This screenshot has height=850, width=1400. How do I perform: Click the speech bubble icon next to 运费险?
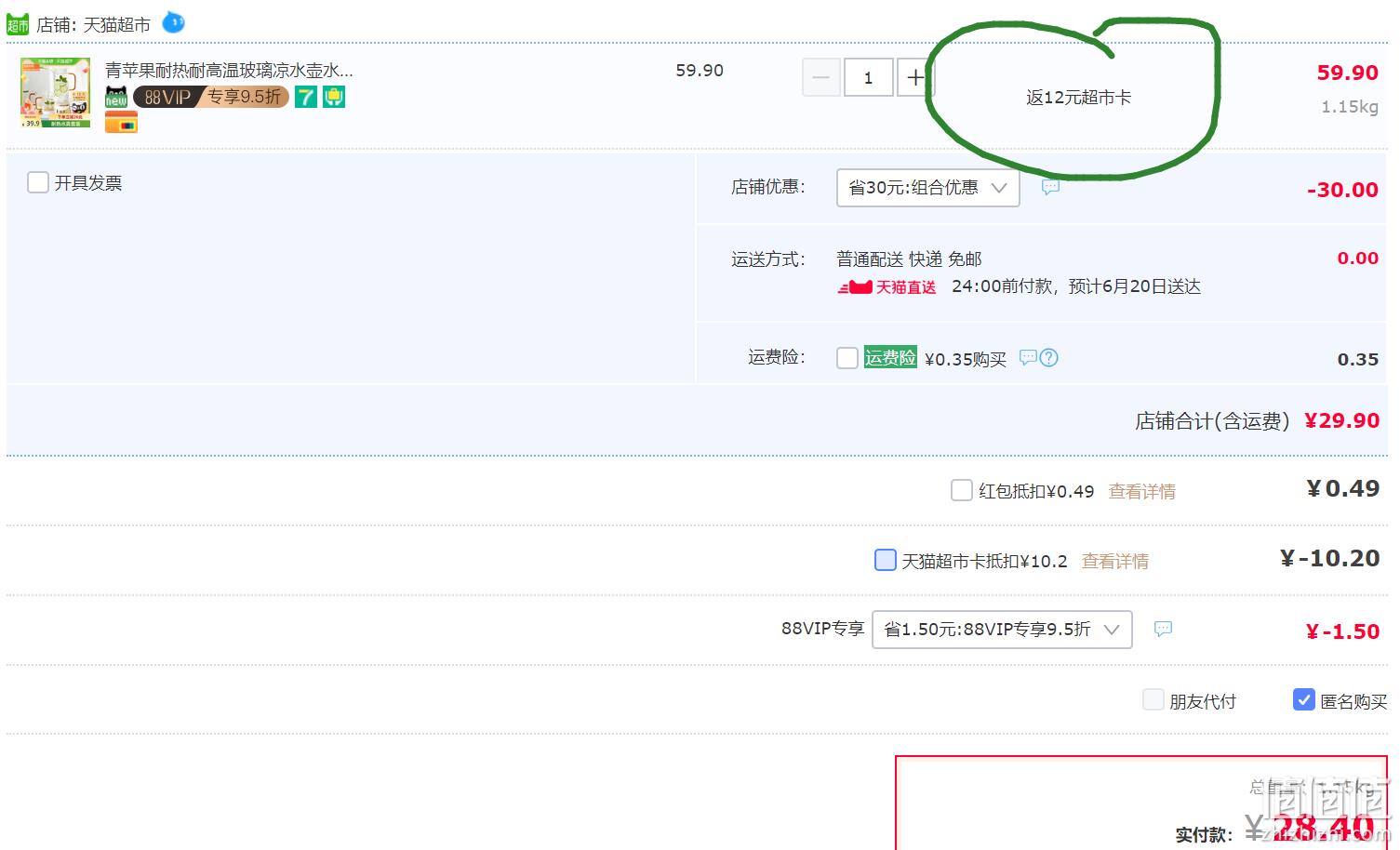tap(1028, 357)
